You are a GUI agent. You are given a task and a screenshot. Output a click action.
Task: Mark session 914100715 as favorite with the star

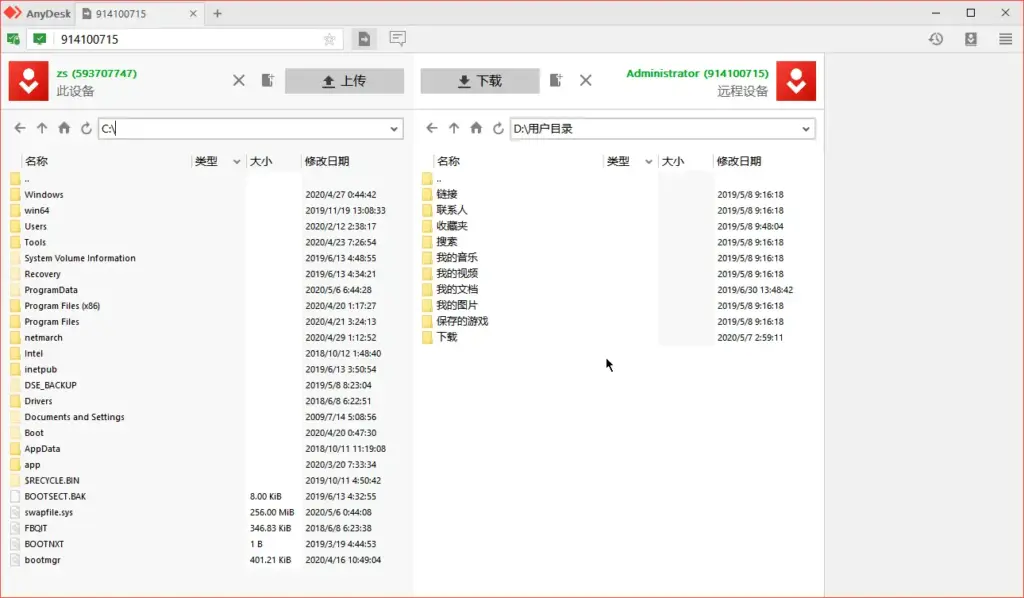tap(330, 38)
